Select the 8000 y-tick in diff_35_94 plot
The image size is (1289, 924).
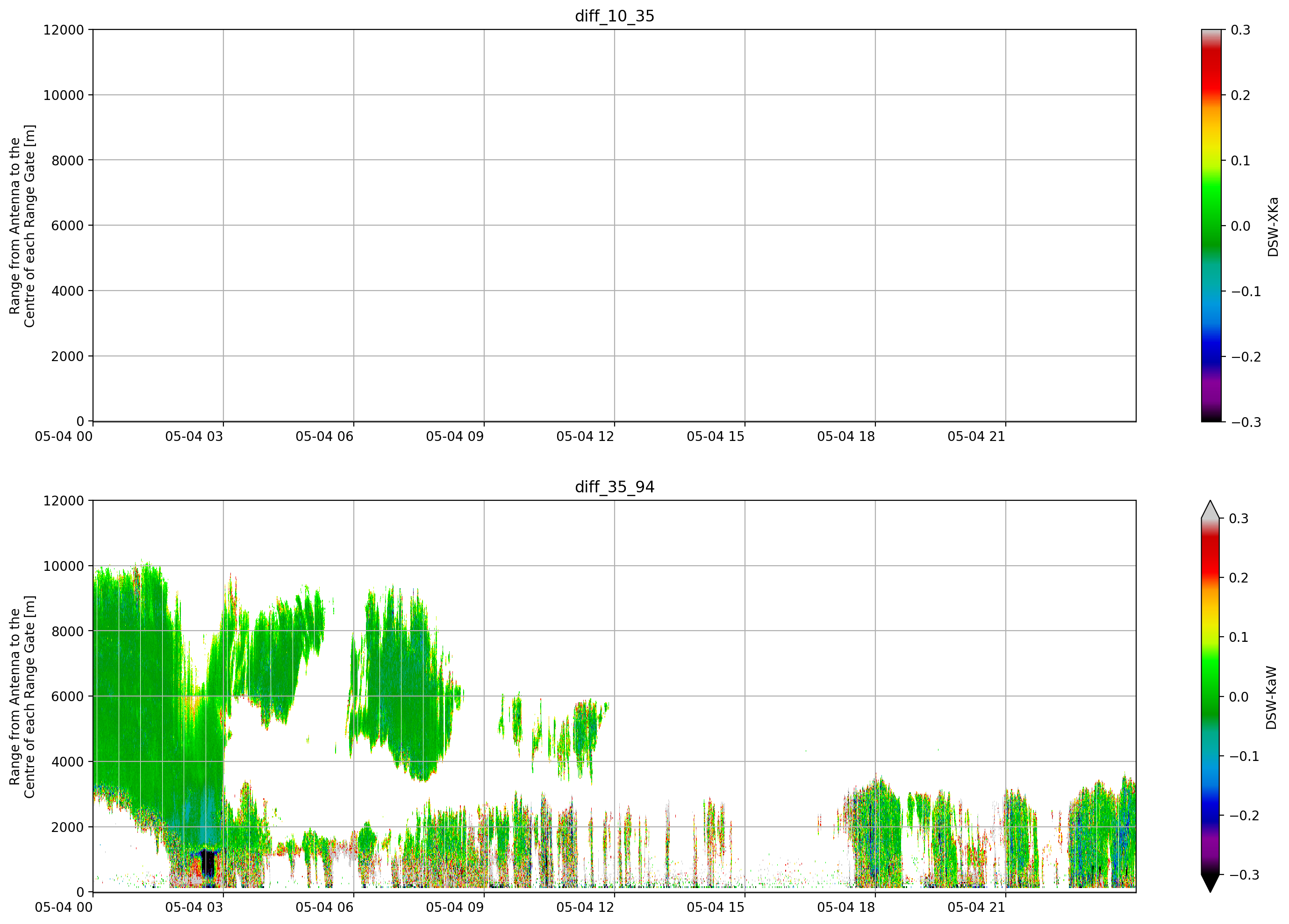click(68, 632)
